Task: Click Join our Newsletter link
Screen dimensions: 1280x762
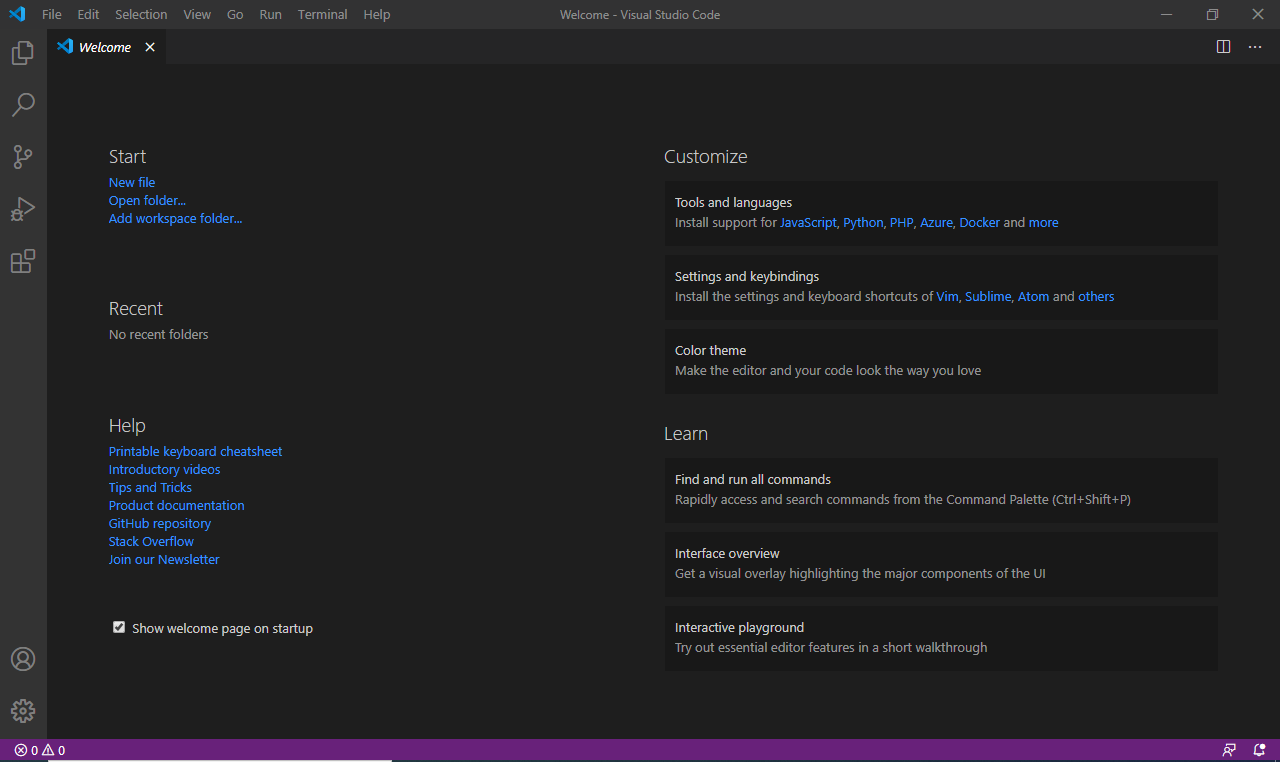Action: coord(164,559)
